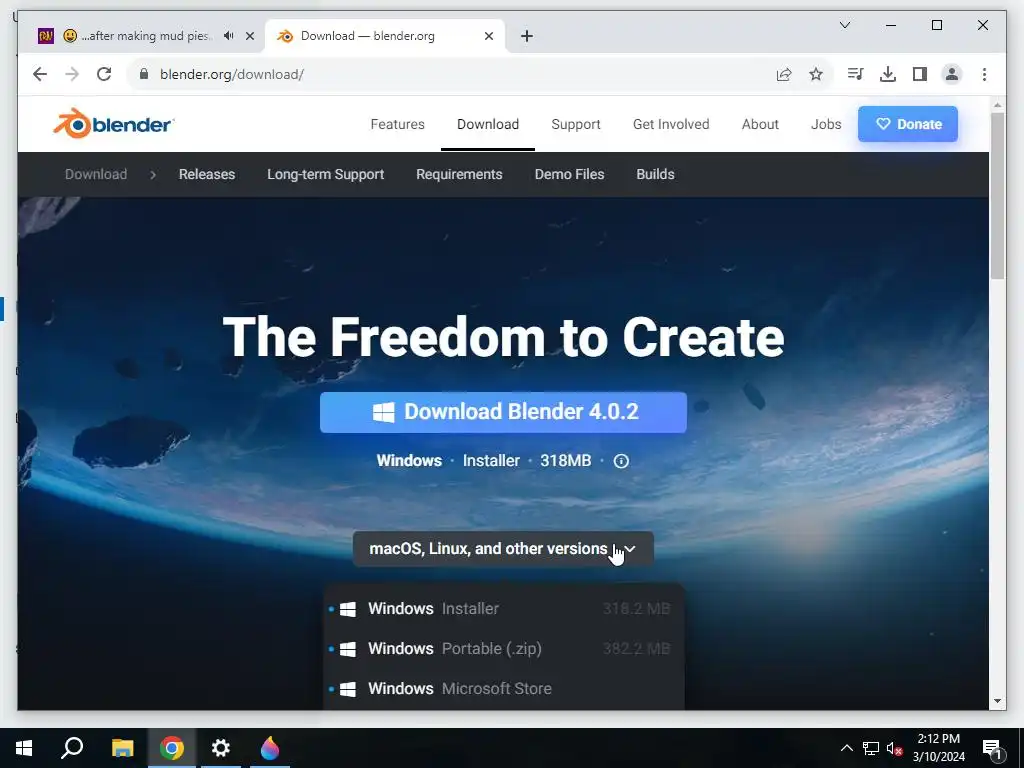The height and width of the screenshot is (768, 1024).
Task: Close the mud pies tab
Action: pyautogui.click(x=249, y=36)
